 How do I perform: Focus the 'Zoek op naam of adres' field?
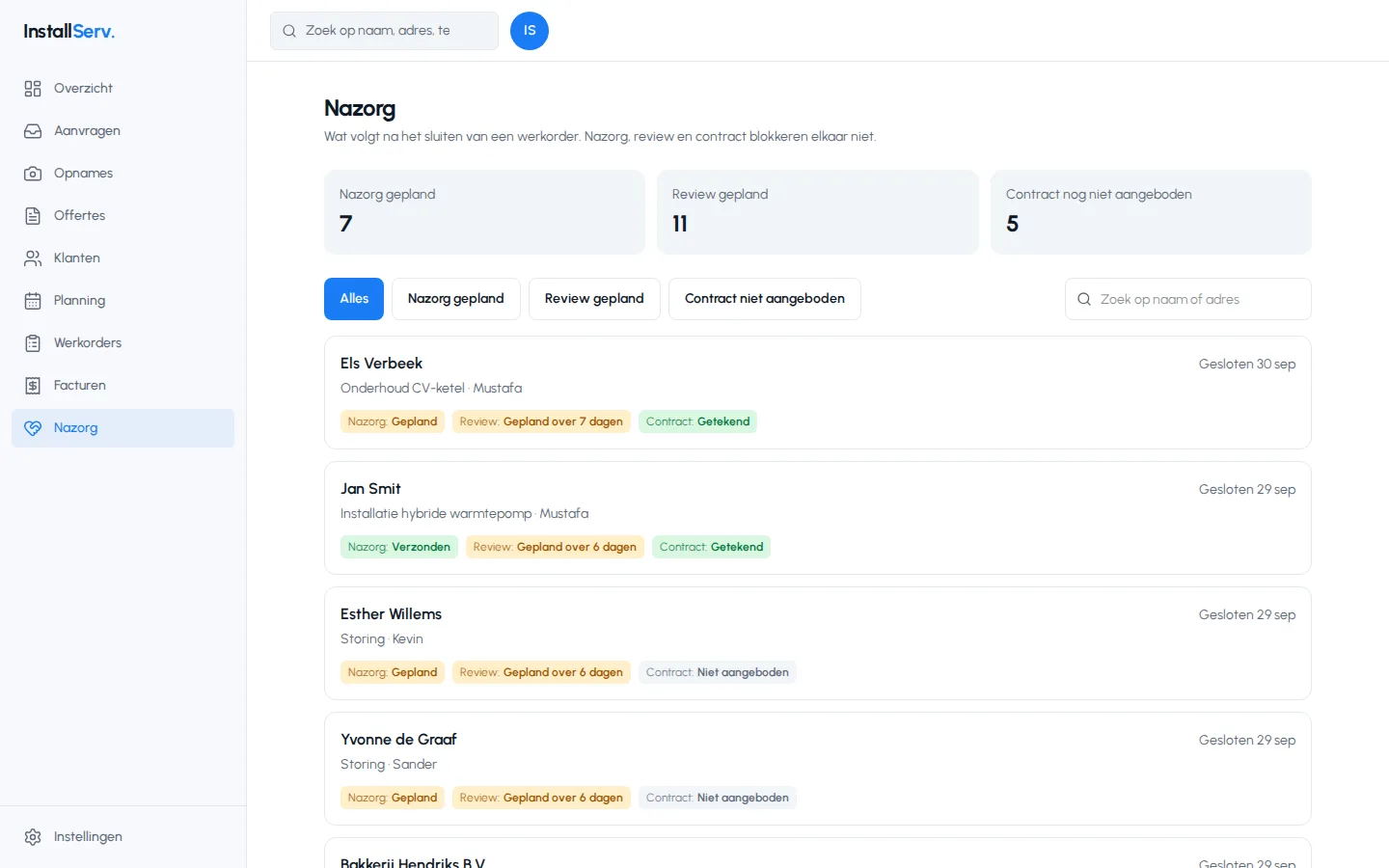click(x=1188, y=299)
